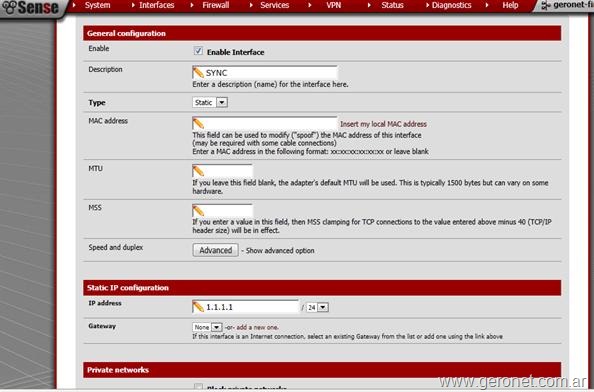Open the Services menu
The image size is (594, 392).
click(x=275, y=5)
